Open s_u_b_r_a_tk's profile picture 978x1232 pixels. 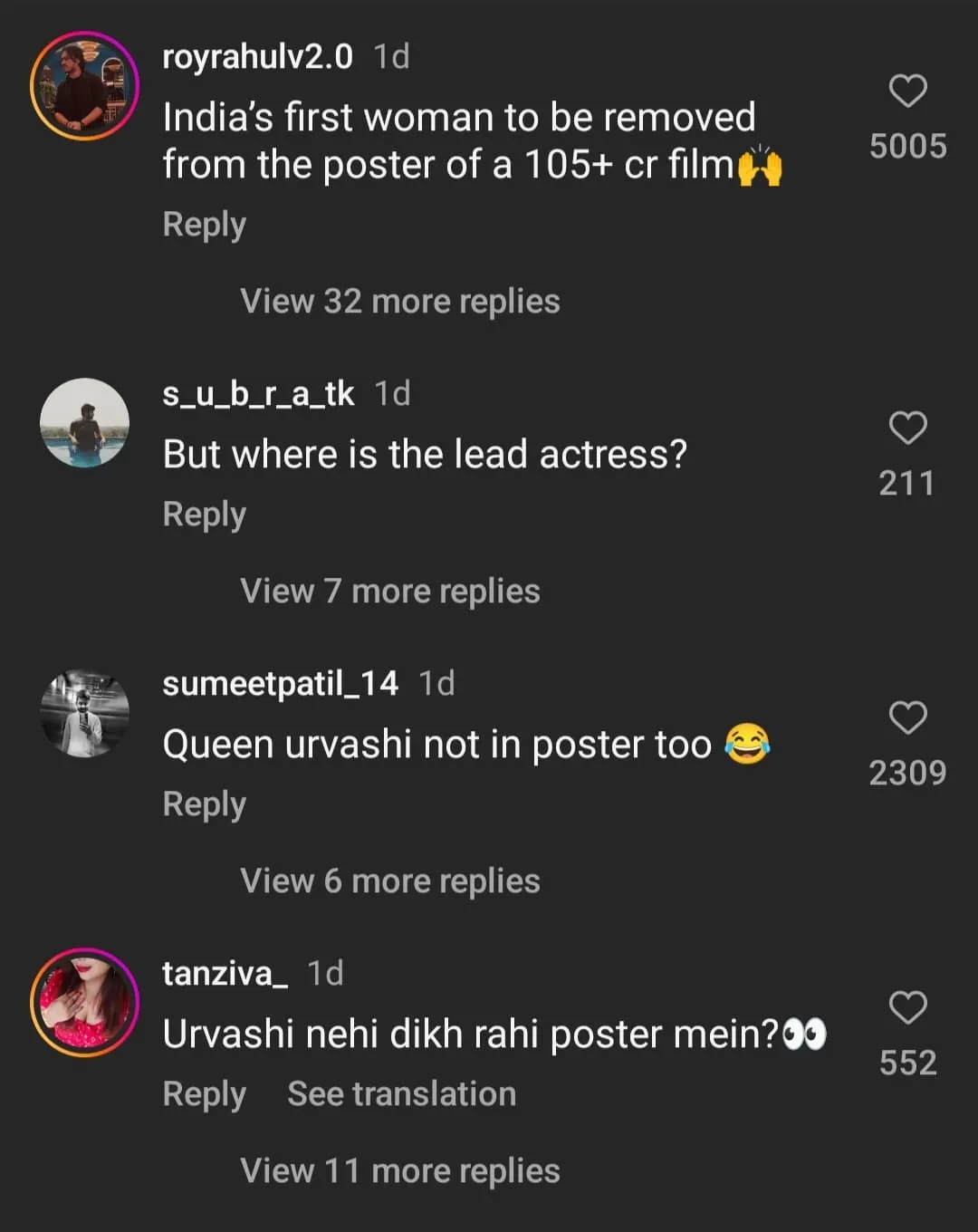pos(84,423)
